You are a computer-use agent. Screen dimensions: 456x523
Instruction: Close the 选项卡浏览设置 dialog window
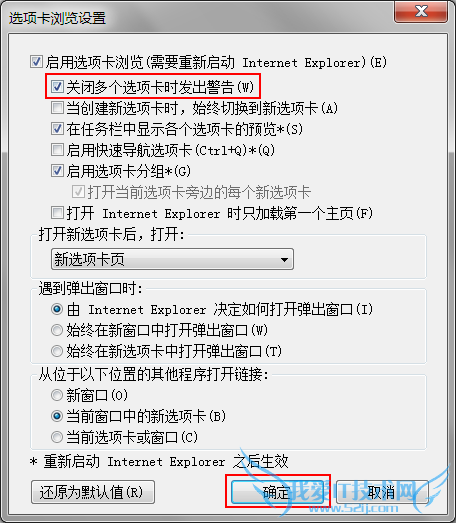(421, 12)
